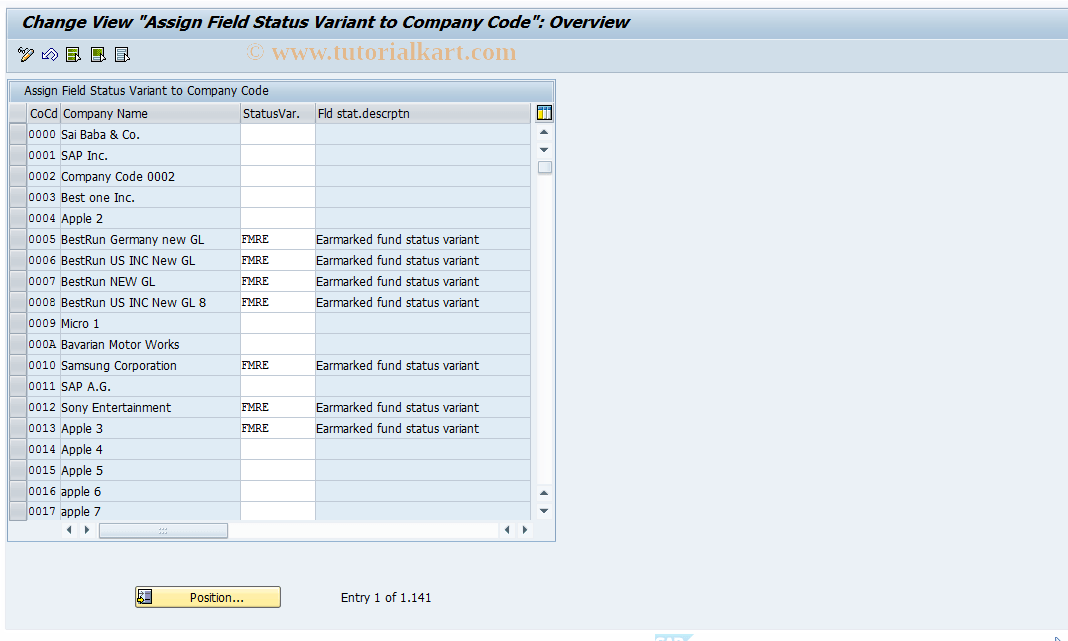Open the table column configuration icon
This screenshot has width=1068, height=641.
543,113
